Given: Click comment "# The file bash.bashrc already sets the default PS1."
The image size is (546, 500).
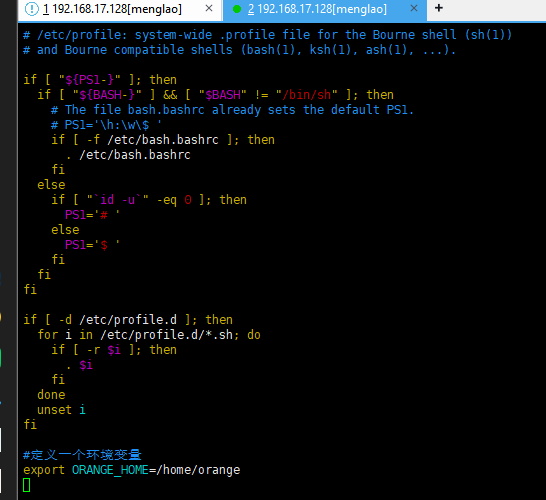Looking at the screenshot, I should [232, 110].
